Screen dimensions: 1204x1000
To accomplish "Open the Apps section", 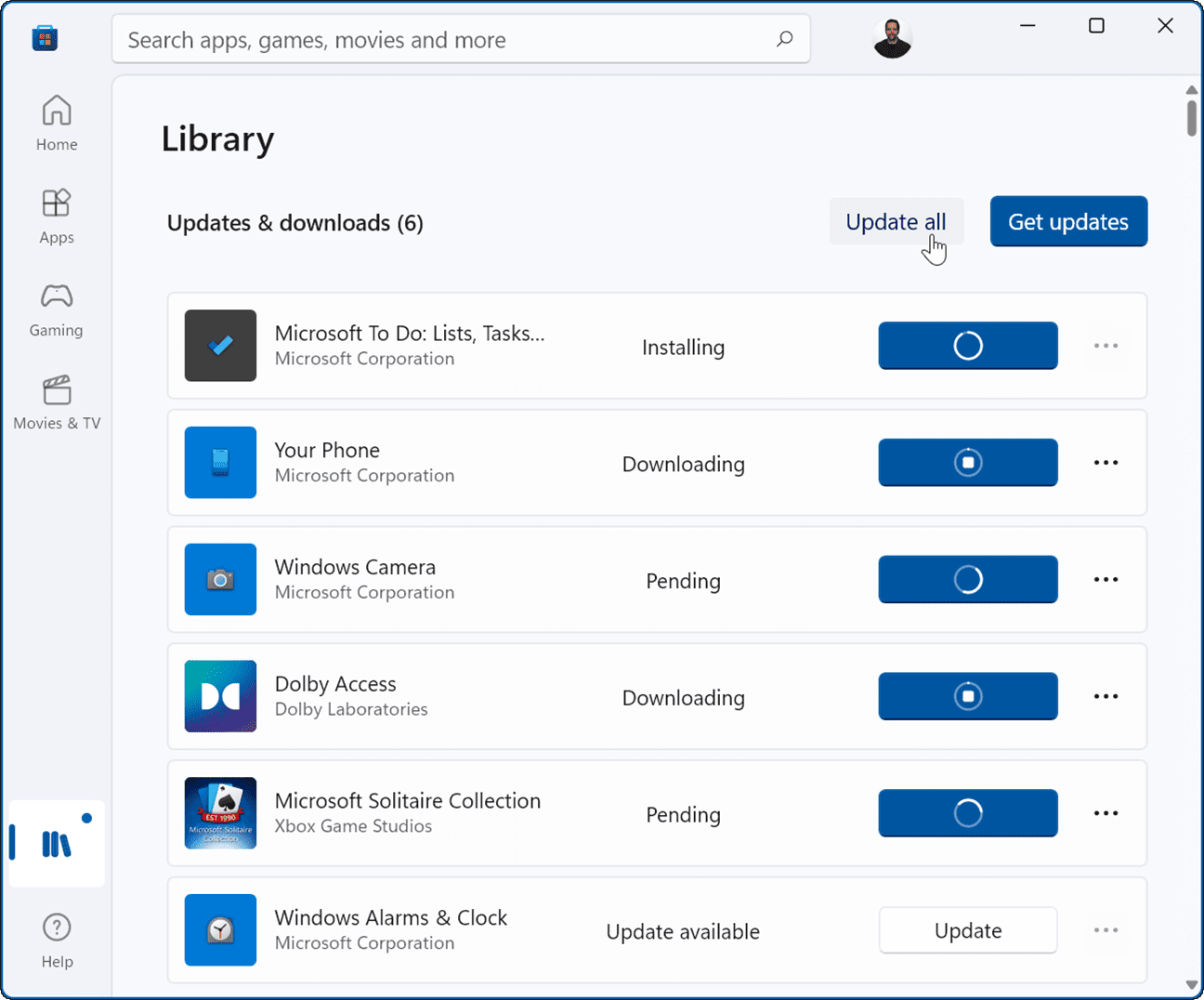I will click(x=57, y=216).
